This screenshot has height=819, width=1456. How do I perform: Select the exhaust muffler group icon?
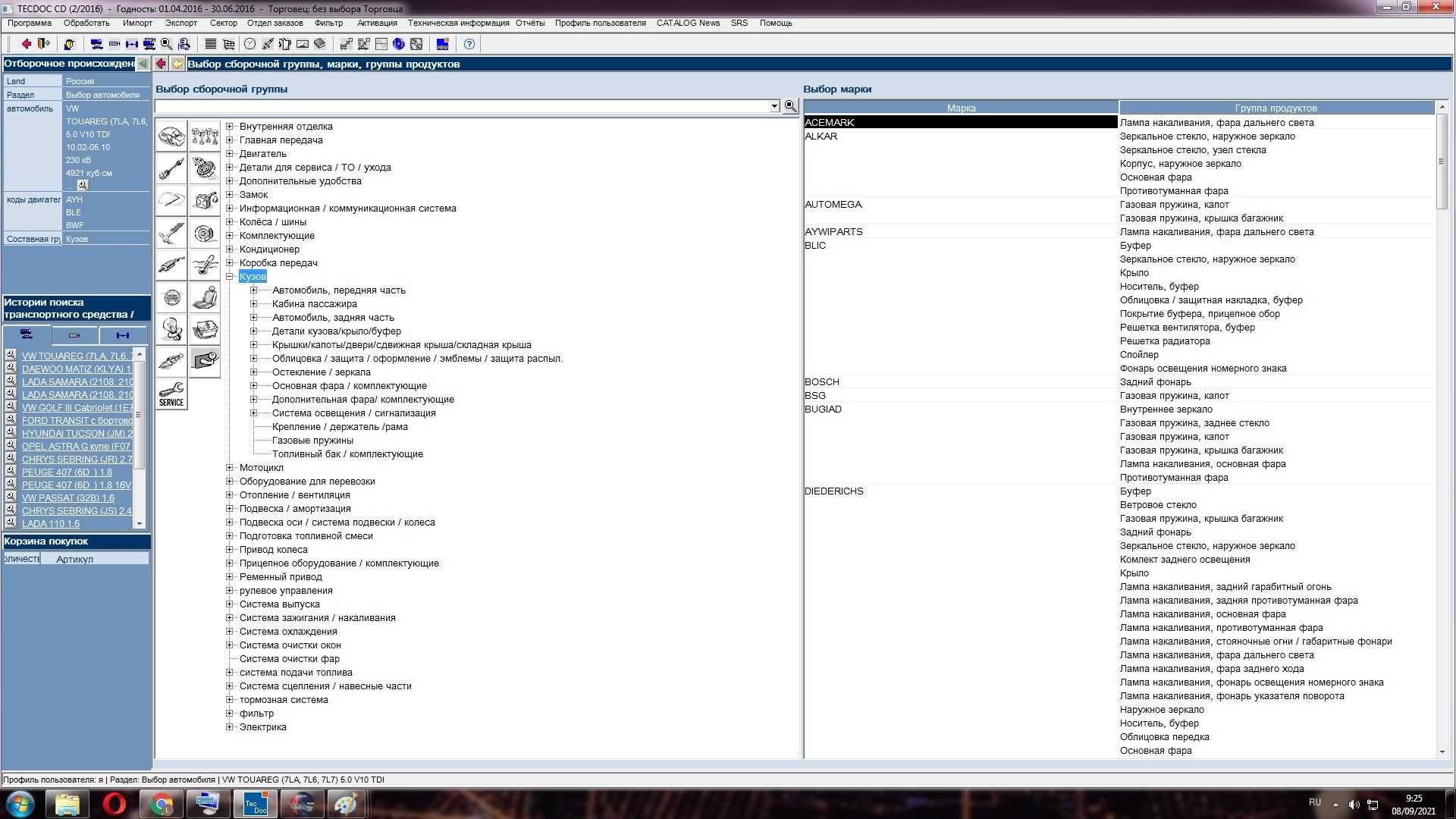172,265
